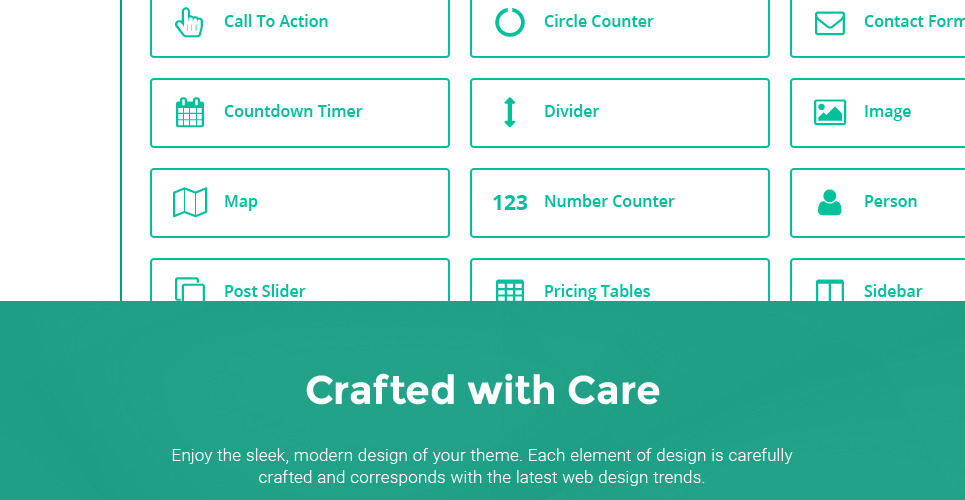Click the Call To Action hand pointer icon
The image size is (965, 500).
189,22
